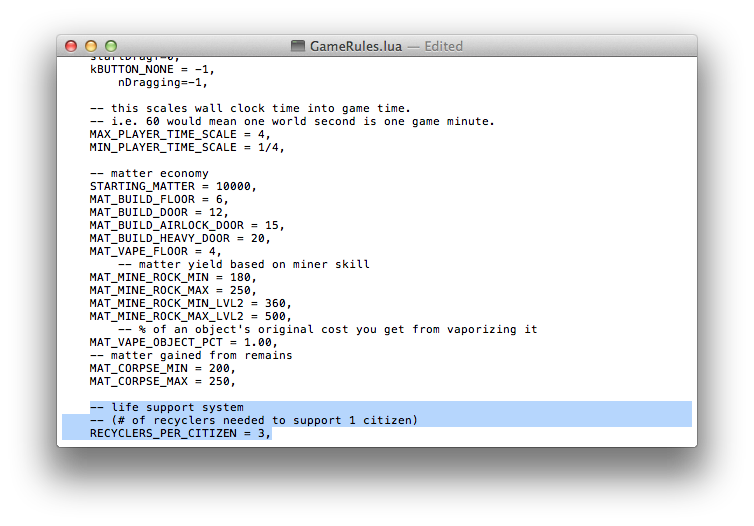Image resolution: width=754 pixels, height=526 pixels.
Task: Open the Edited version dropdown in title
Action: tap(443, 46)
